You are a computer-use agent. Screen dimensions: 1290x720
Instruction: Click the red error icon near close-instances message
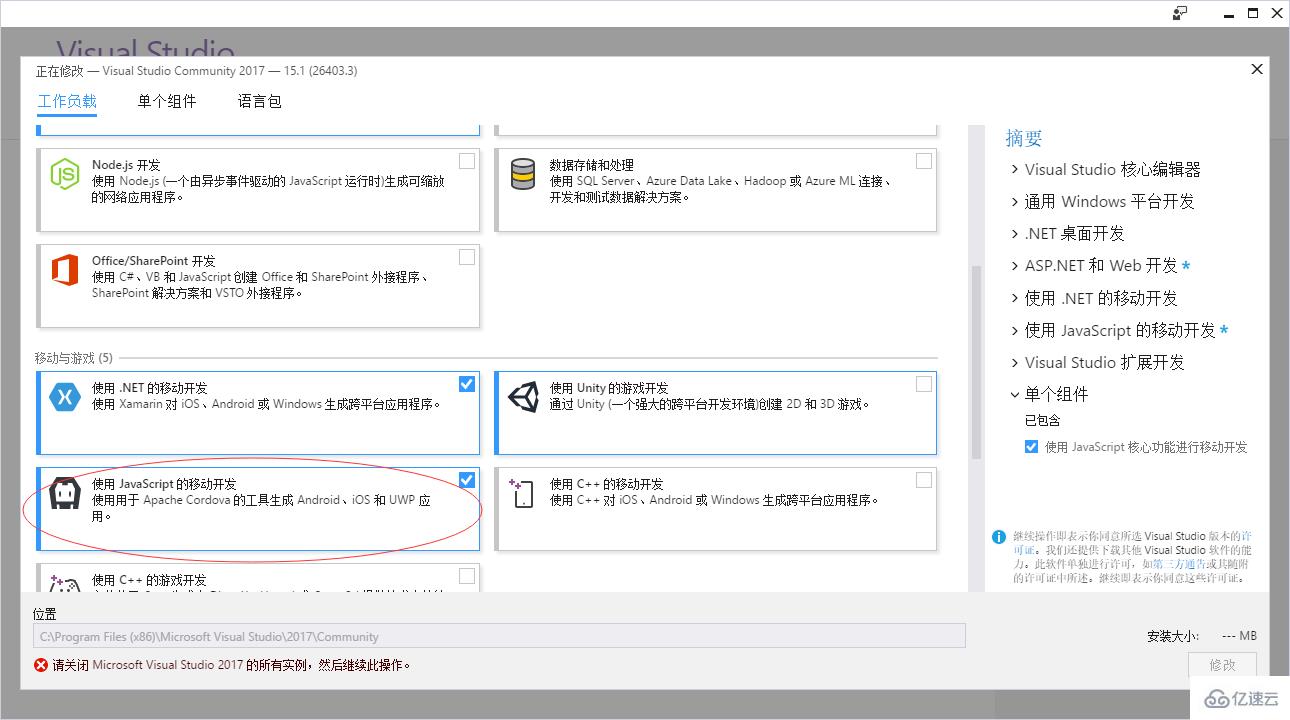[41, 665]
